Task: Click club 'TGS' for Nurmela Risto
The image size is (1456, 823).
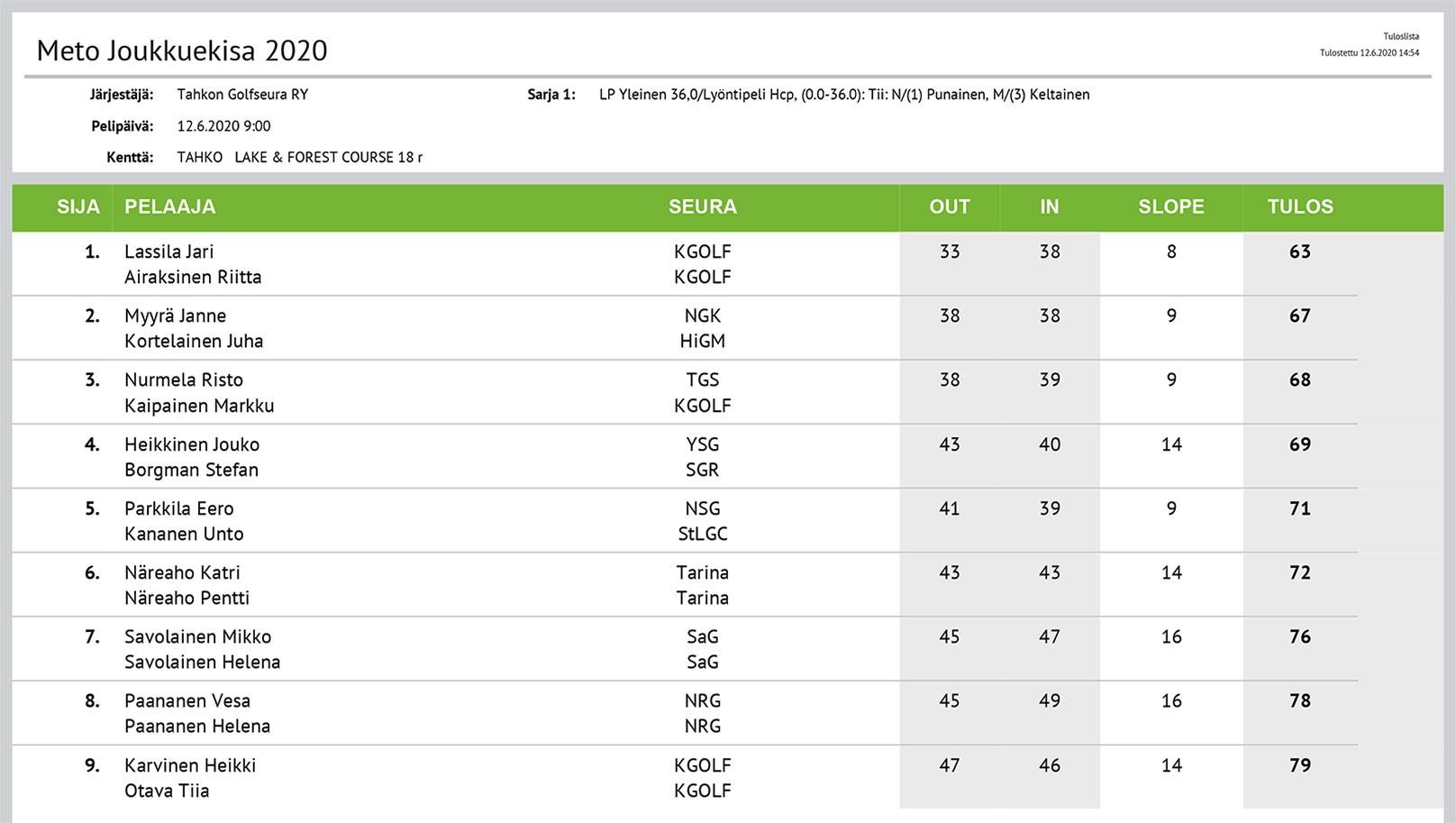Action: pyautogui.click(x=703, y=379)
